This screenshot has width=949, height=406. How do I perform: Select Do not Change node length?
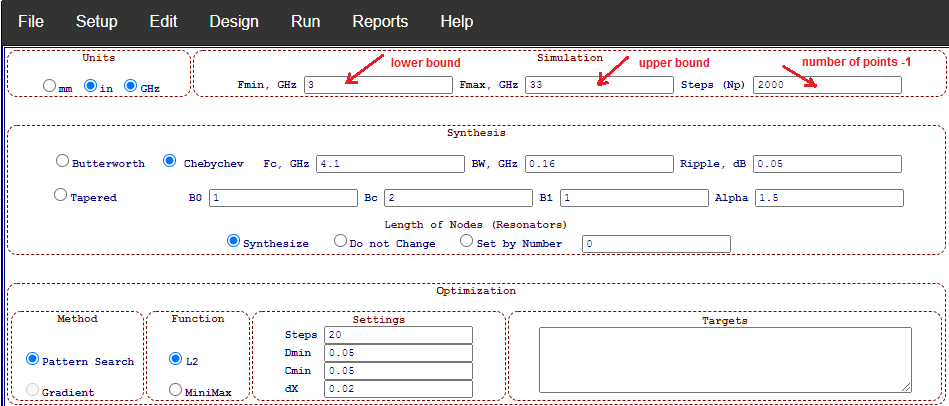click(x=340, y=242)
